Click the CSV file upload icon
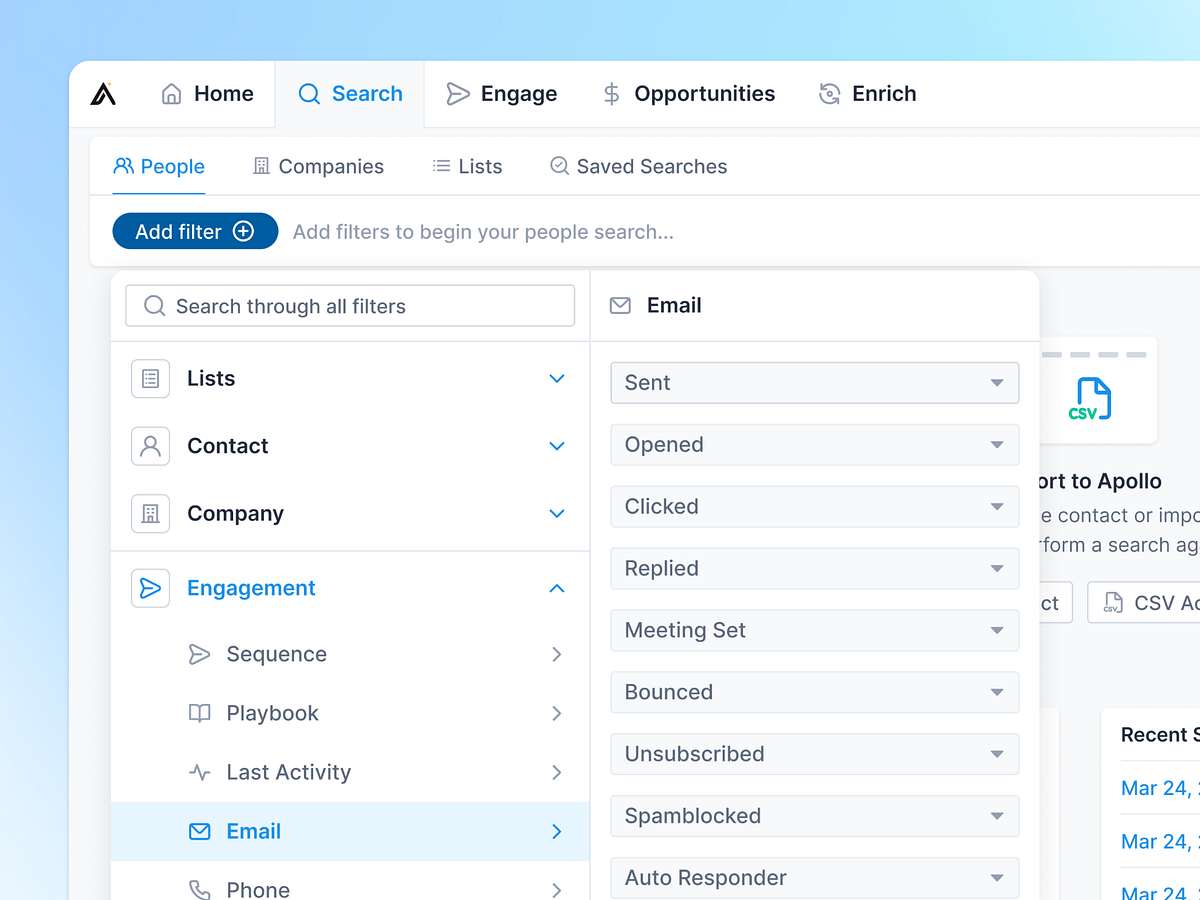1200x900 pixels. [x=1090, y=399]
